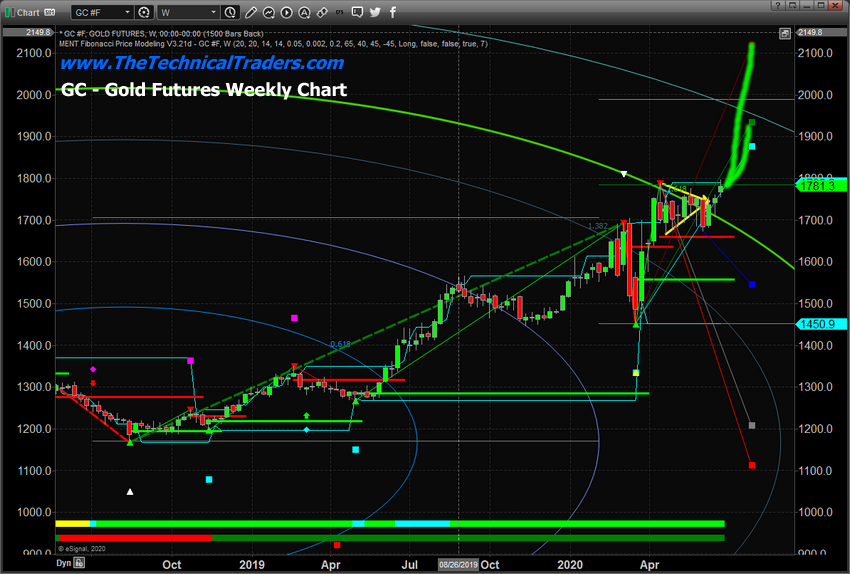Click the 2020 label on time axis
The height and width of the screenshot is (574, 850).
click(x=570, y=565)
